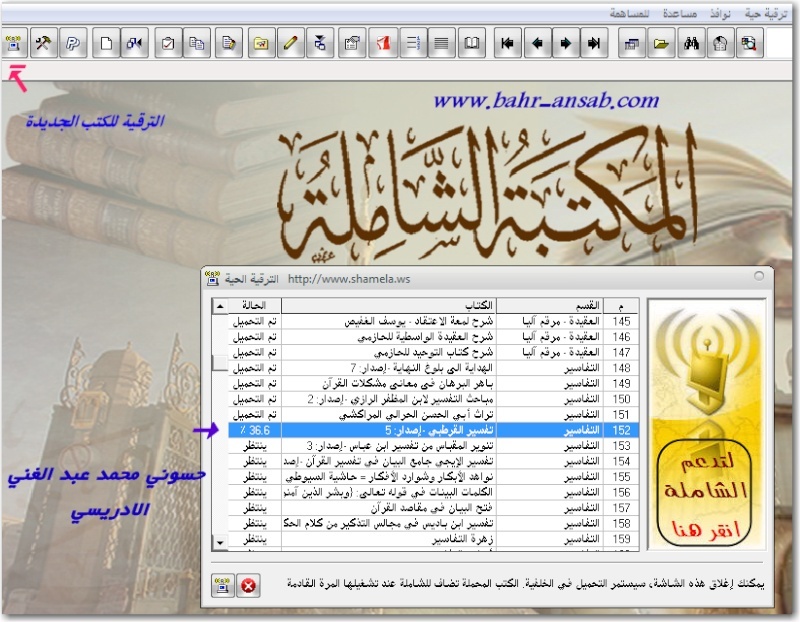The image size is (800, 622).
Task: Click the copy pages icon
Action: click(197, 43)
